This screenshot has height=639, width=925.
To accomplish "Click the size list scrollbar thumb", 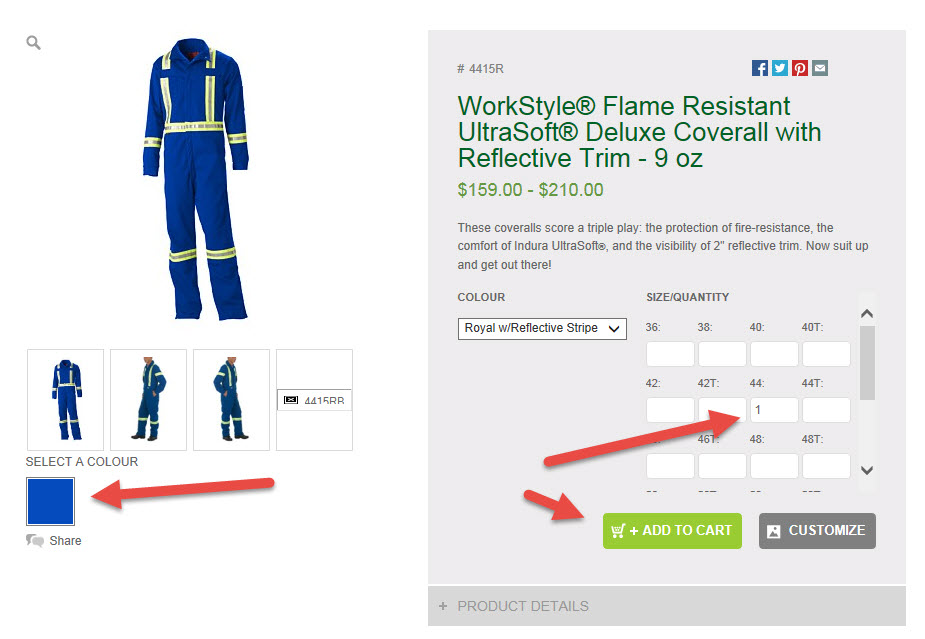I will pos(867,363).
